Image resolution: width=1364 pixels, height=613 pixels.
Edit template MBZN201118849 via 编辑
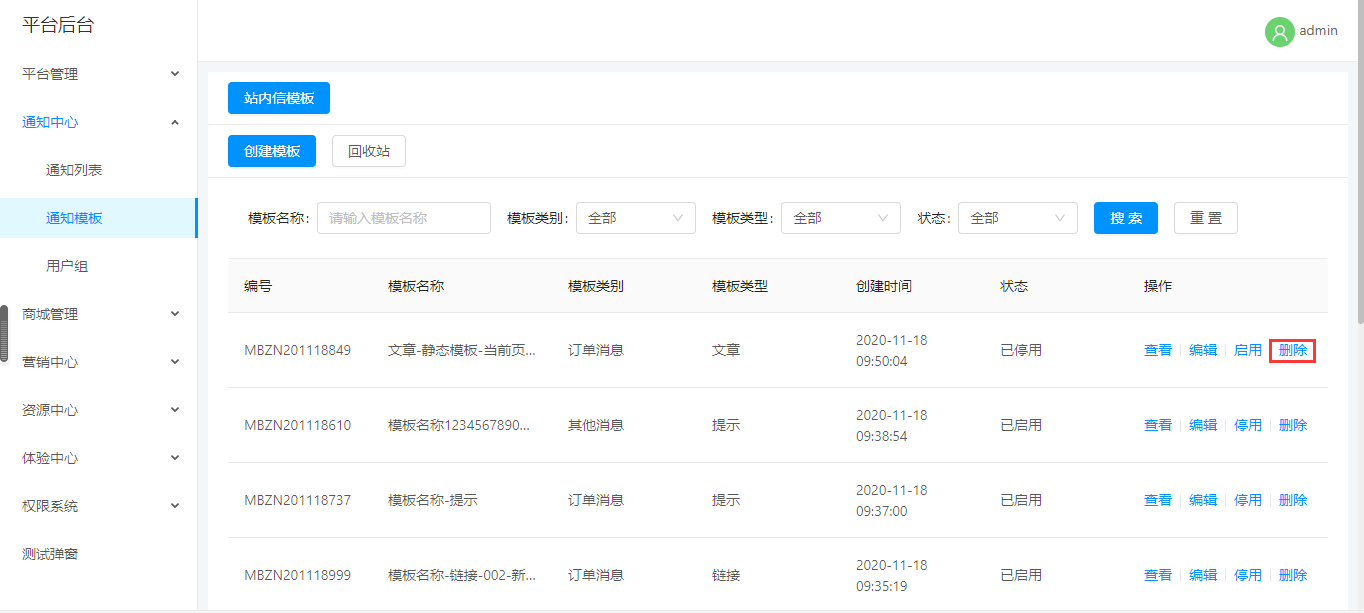pos(1203,350)
